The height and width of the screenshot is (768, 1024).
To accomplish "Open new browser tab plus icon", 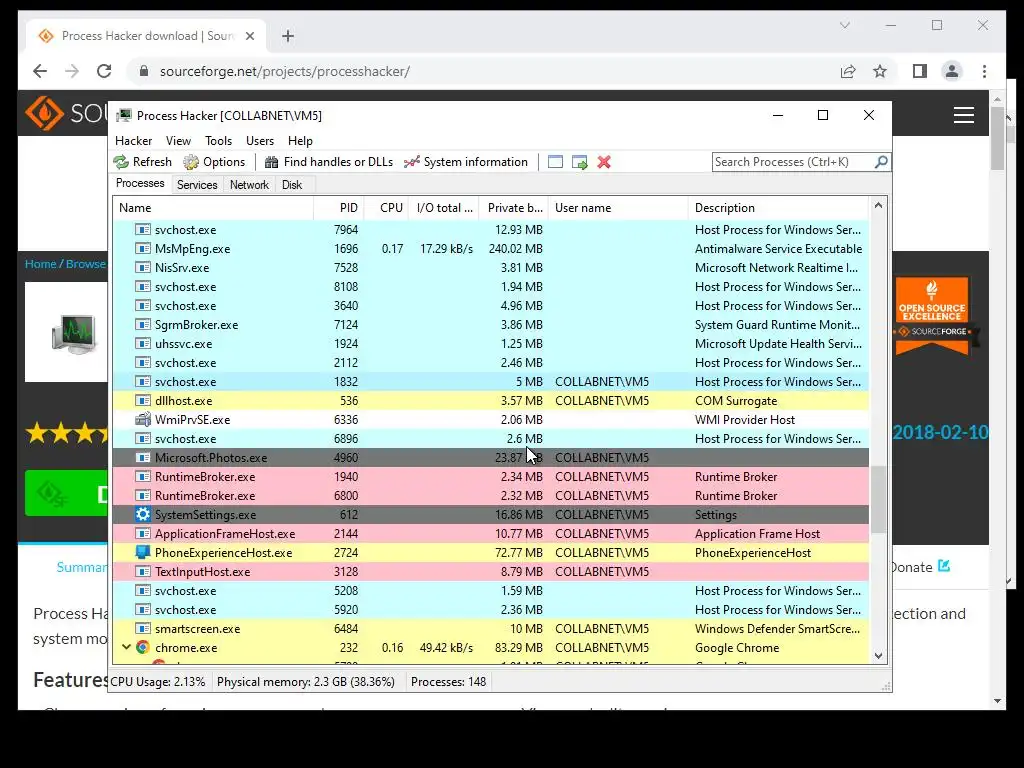I will coord(288,36).
